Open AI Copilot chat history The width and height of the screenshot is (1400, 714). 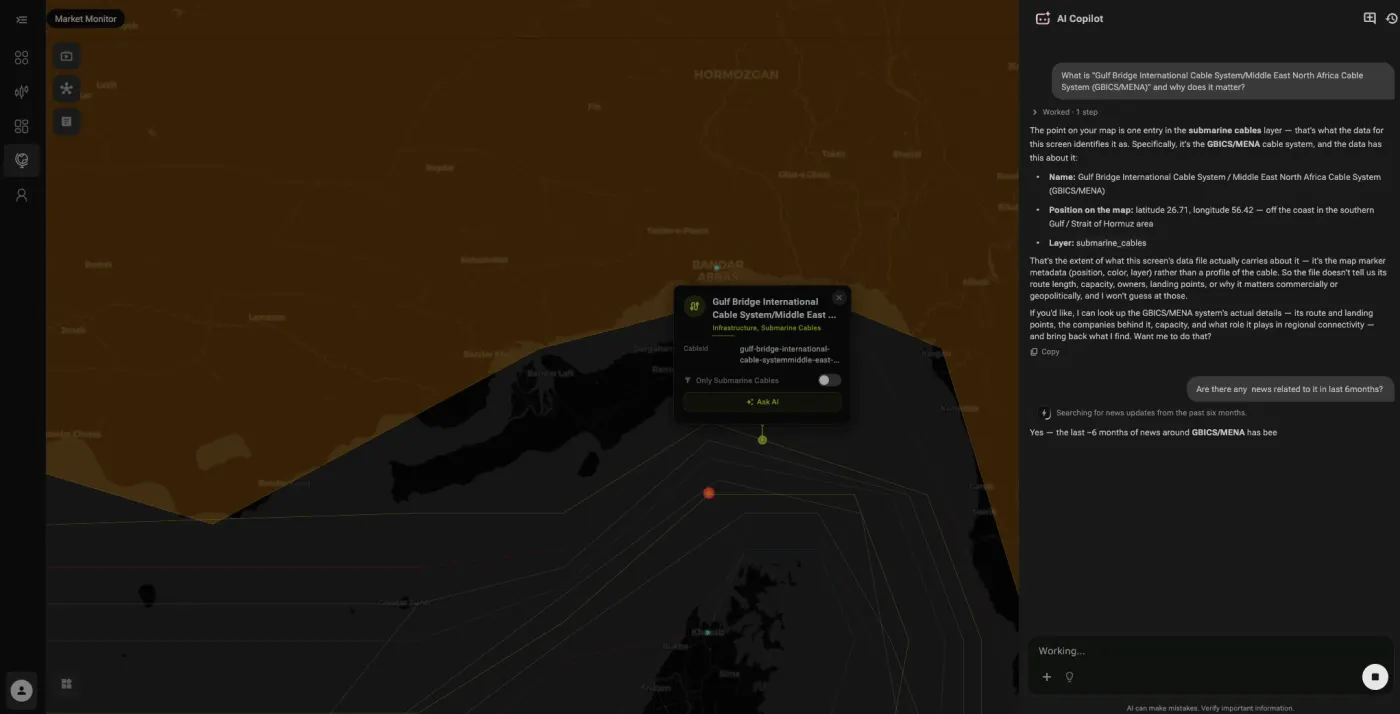click(x=1391, y=18)
